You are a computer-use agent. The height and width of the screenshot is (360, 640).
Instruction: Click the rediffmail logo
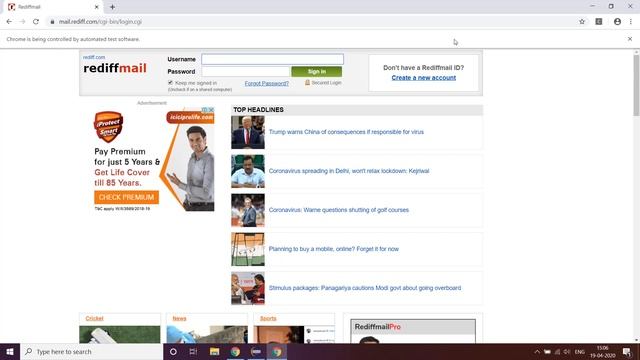[x=115, y=68]
